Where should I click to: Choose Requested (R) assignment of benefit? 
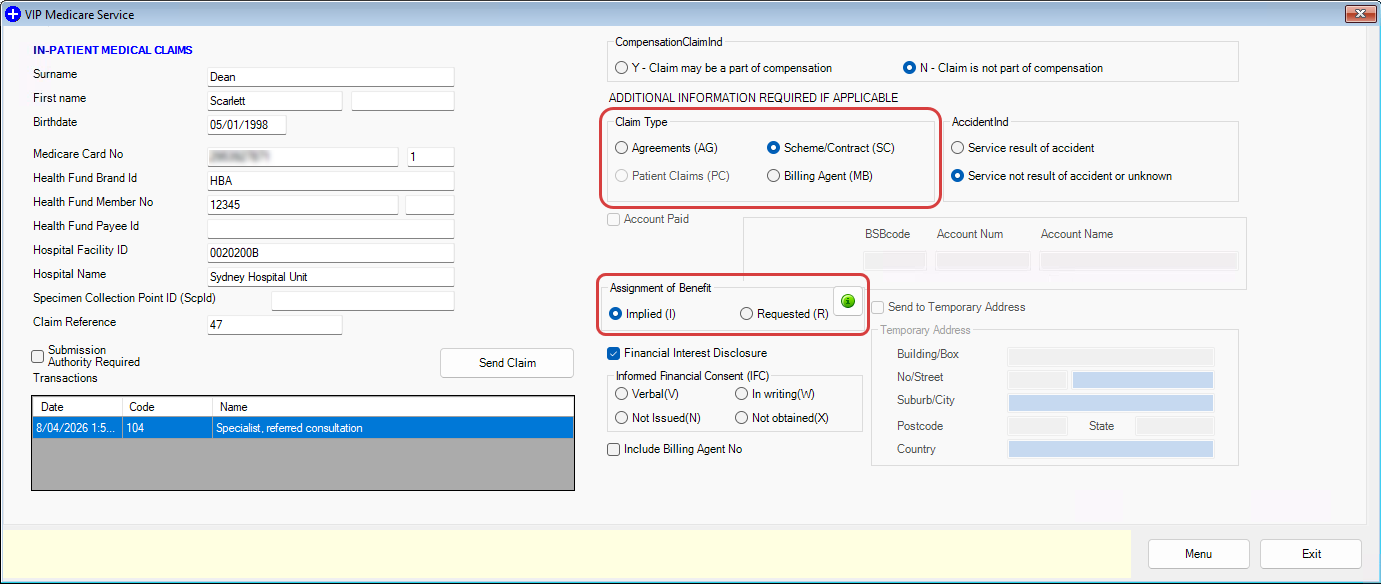pos(746,314)
